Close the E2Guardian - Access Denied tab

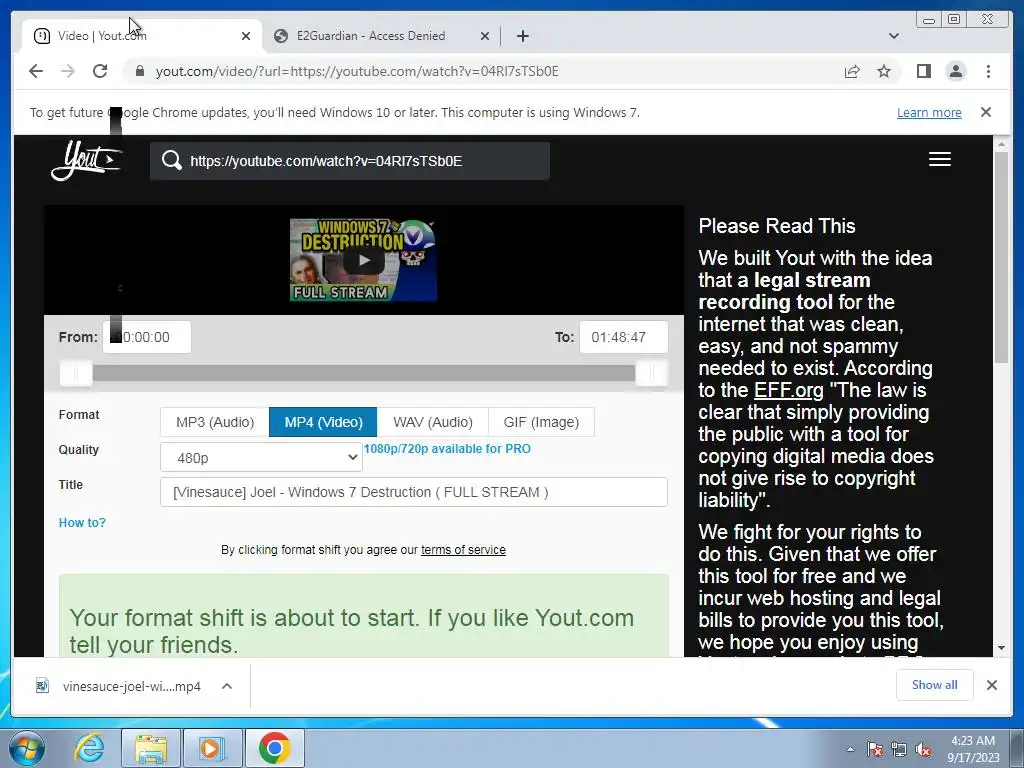click(x=485, y=36)
